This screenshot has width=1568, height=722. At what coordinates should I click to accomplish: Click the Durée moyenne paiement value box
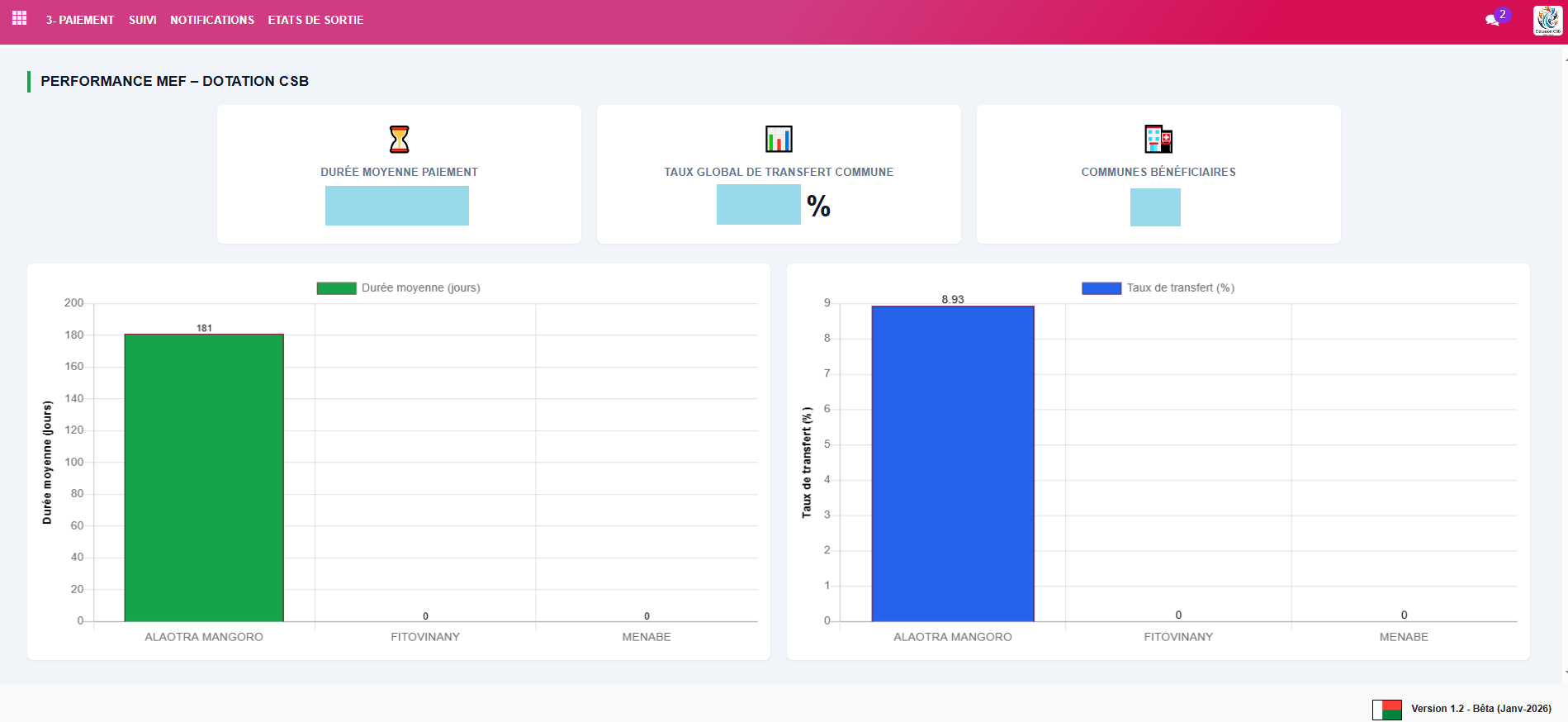pyautogui.click(x=397, y=206)
